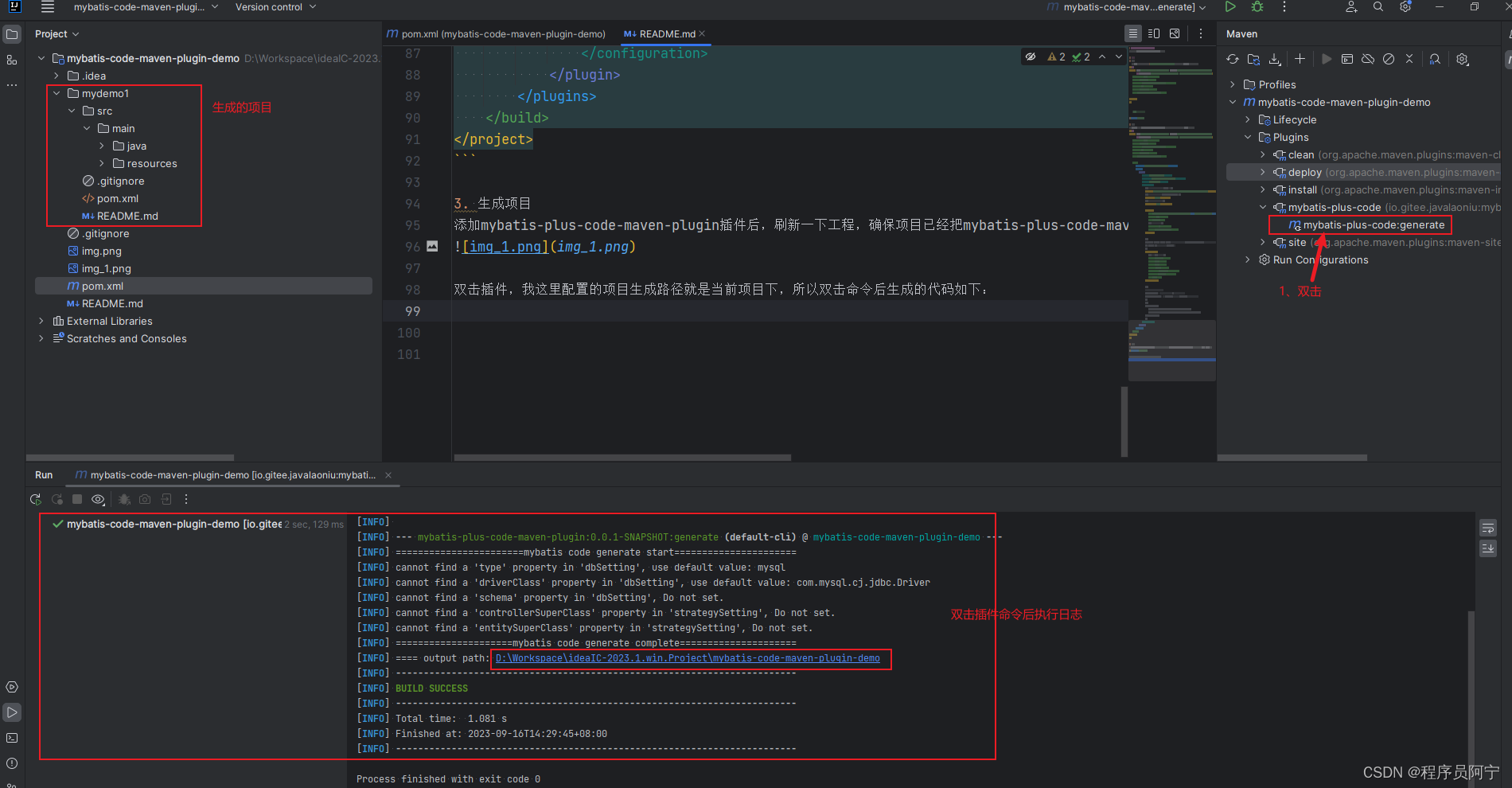
Task: Add Maven project with plus icon
Action: [x=1300, y=59]
